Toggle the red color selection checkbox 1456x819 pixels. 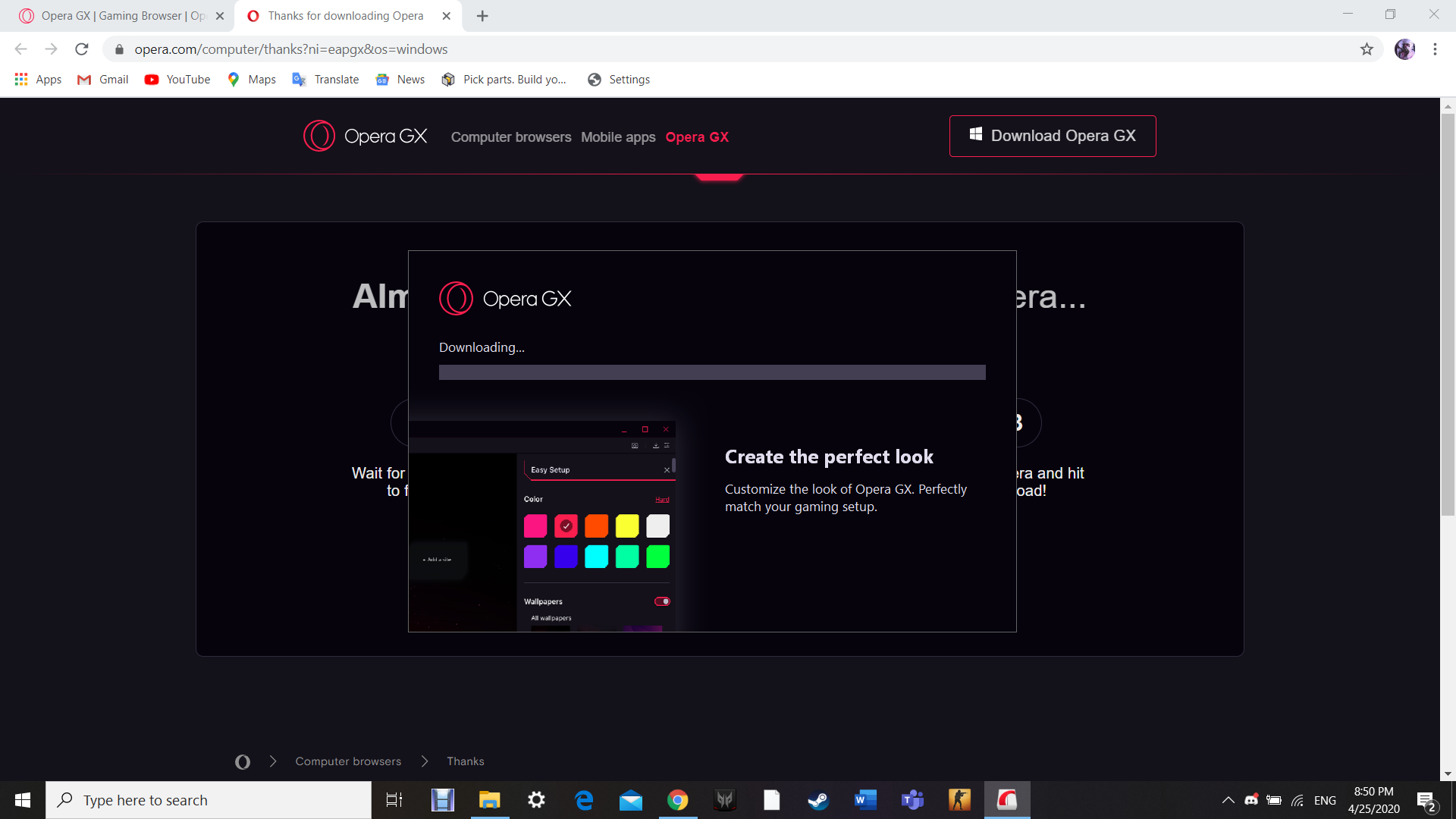(566, 526)
